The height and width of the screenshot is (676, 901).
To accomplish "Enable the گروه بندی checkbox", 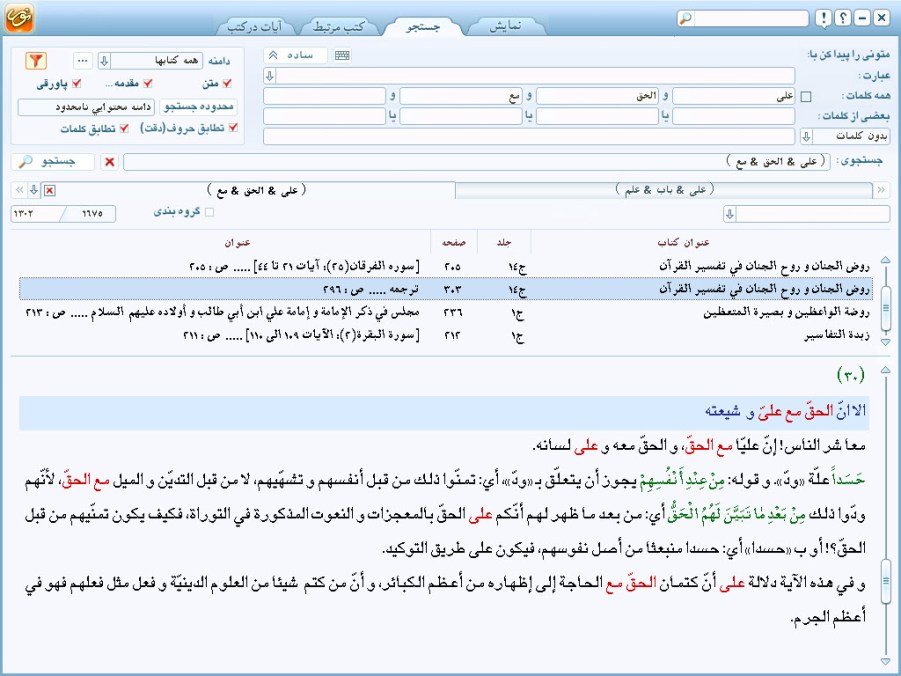I will tap(209, 212).
